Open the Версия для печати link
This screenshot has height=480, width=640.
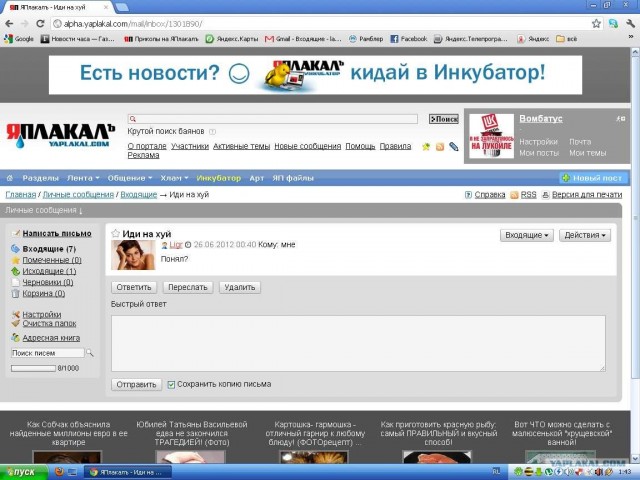tap(587, 195)
